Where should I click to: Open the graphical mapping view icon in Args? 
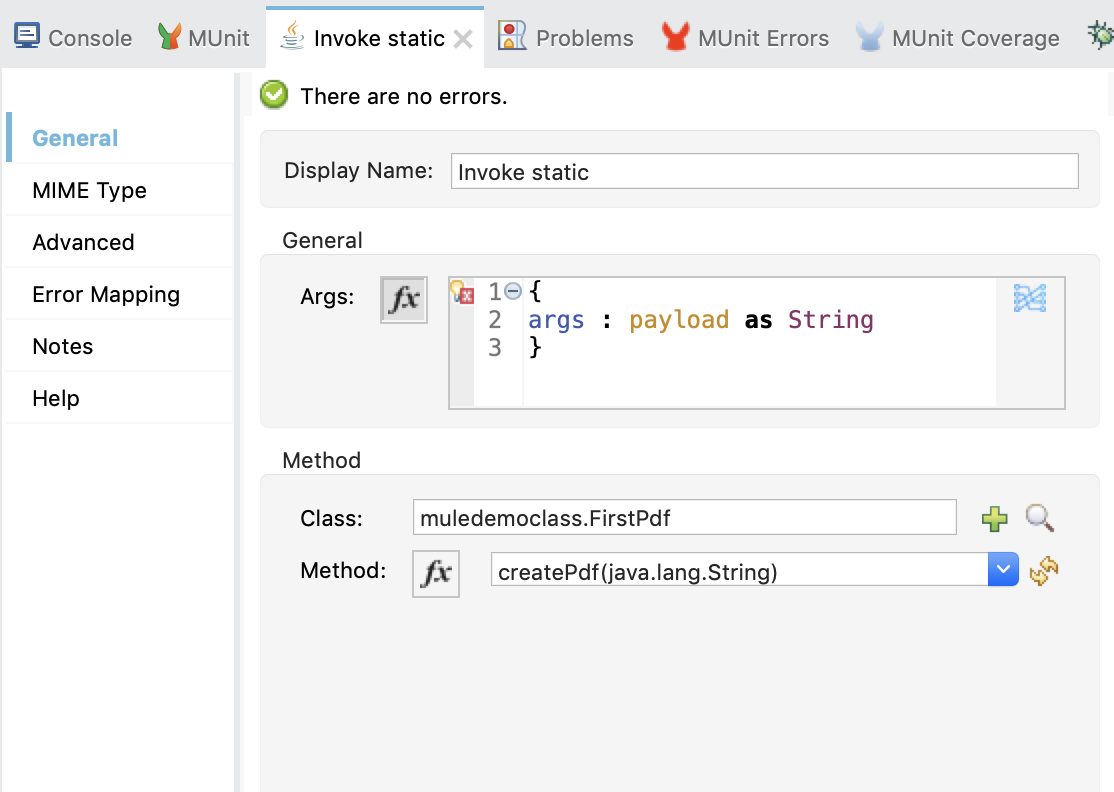tap(1030, 298)
